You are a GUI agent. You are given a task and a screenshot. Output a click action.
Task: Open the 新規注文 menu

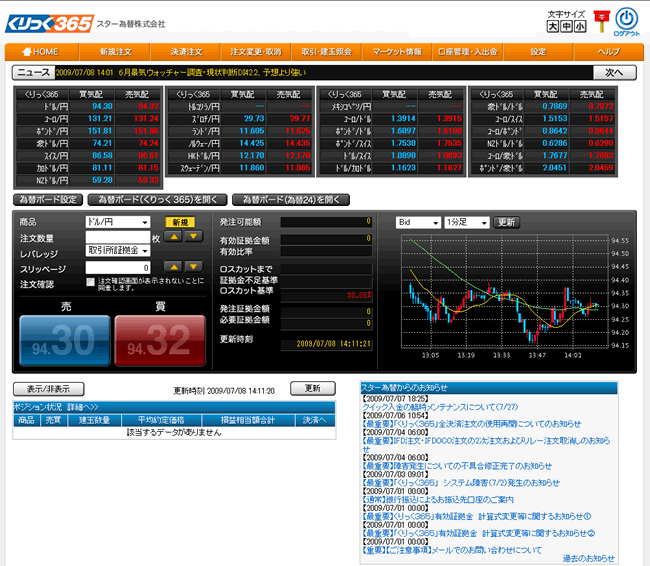[116, 52]
